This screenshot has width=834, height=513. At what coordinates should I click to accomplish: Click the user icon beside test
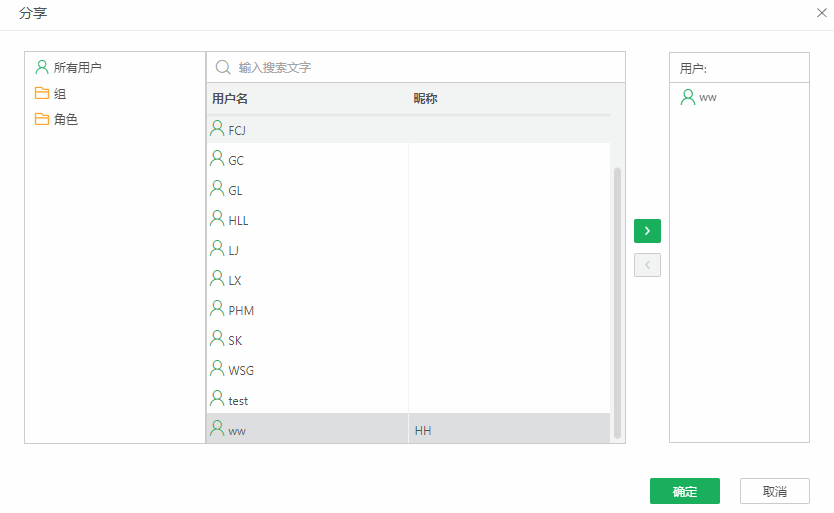217,399
